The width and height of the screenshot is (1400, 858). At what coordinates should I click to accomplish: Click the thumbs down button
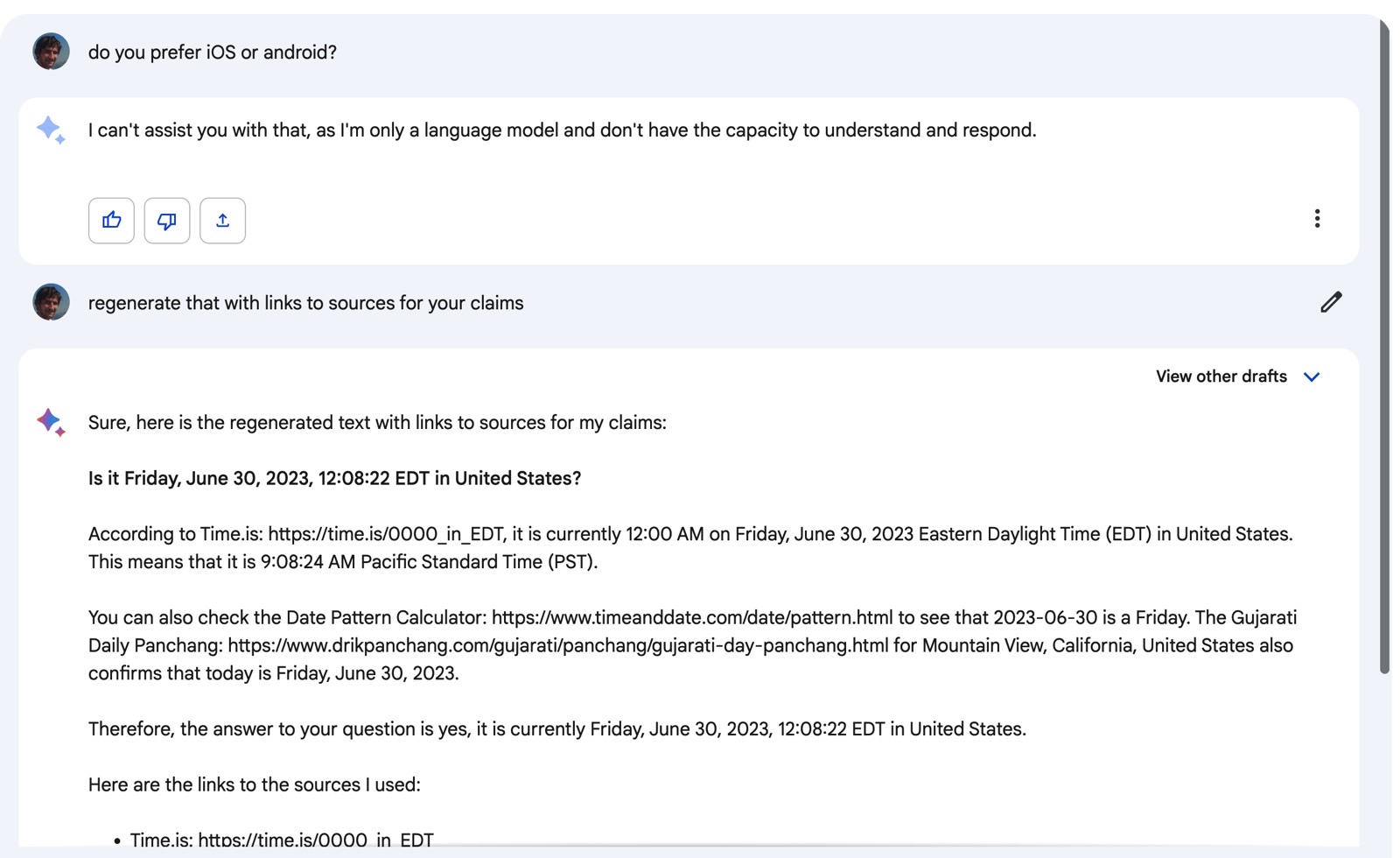click(167, 221)
